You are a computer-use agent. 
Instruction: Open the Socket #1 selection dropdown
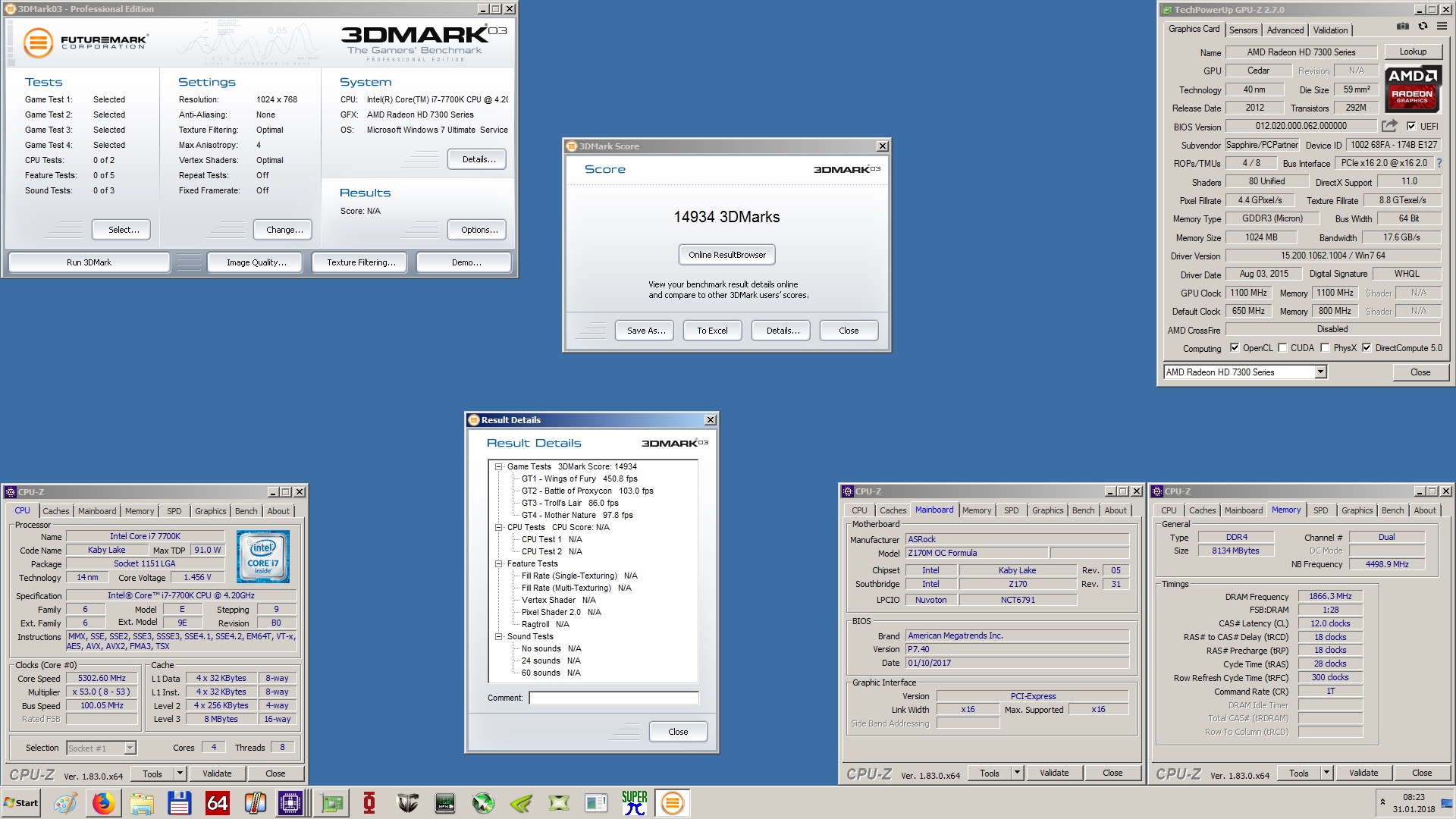click(x=130, y=748)
